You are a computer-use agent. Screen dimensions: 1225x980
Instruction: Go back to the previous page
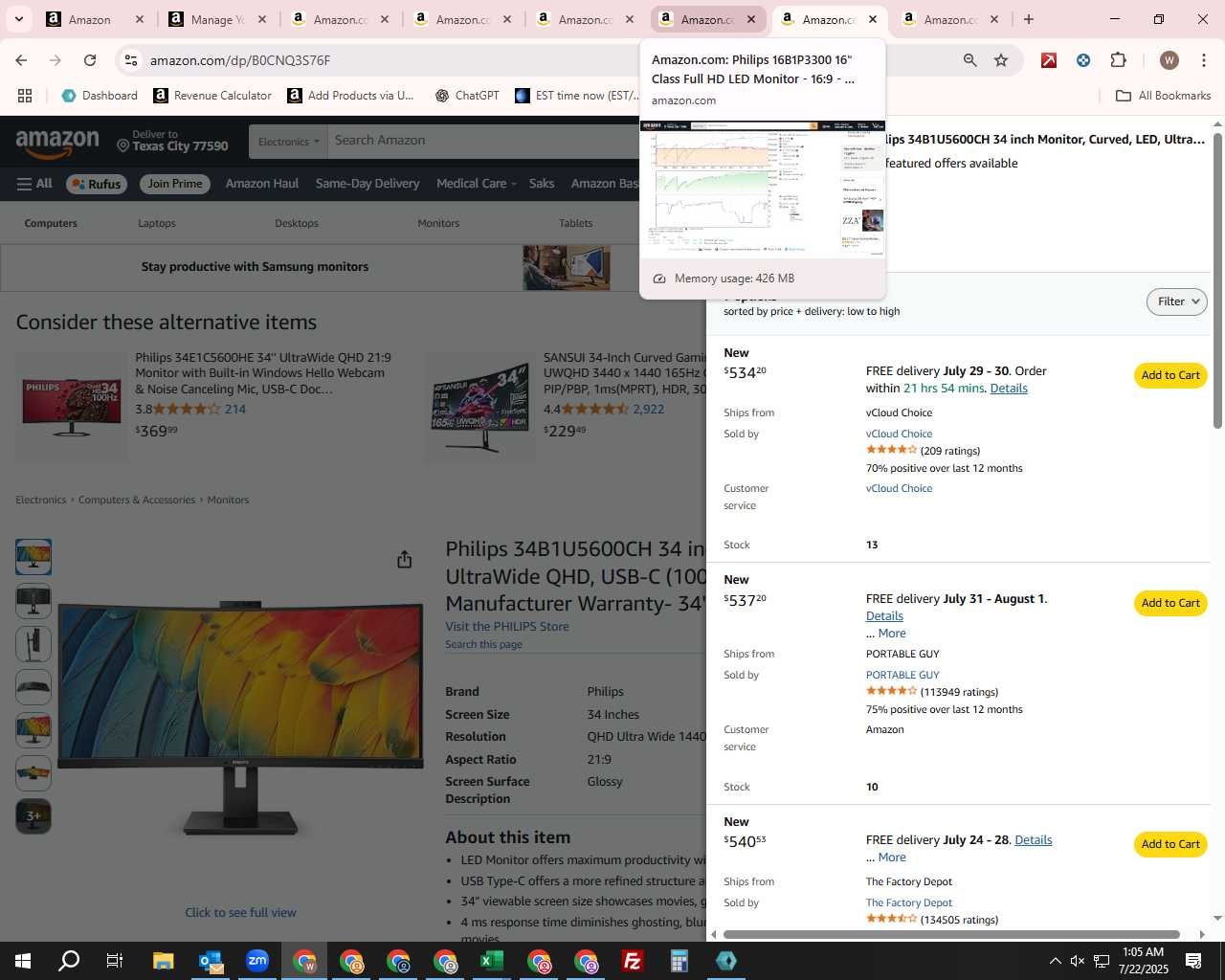pos(21,60)
